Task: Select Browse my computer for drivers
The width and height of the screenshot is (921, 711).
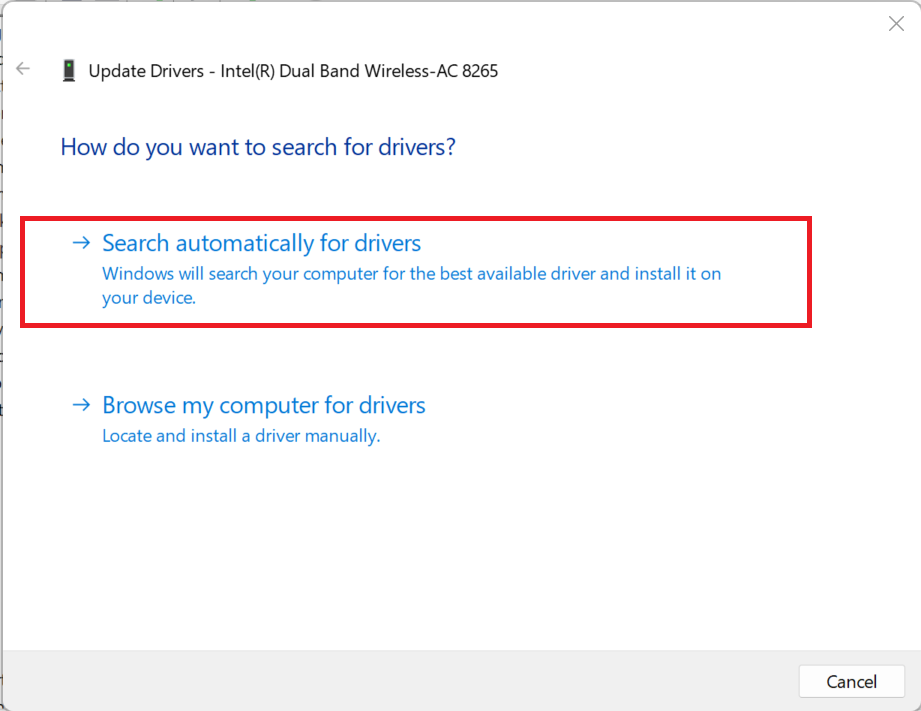Action: (264, 405)
